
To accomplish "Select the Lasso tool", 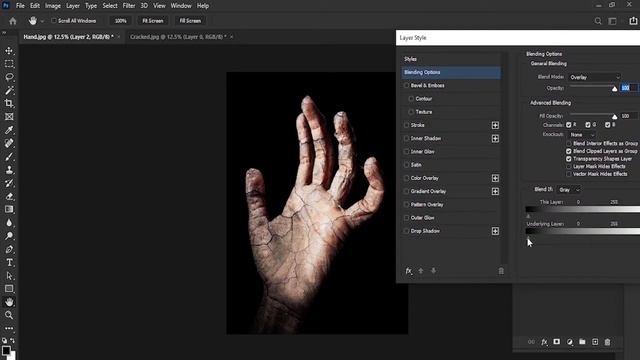I will point(9,77).
